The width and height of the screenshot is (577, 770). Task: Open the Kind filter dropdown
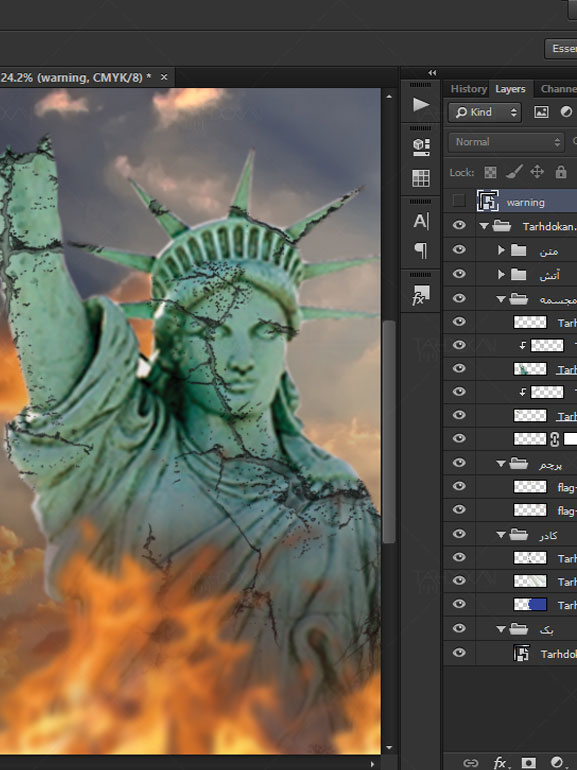(485, 112)
